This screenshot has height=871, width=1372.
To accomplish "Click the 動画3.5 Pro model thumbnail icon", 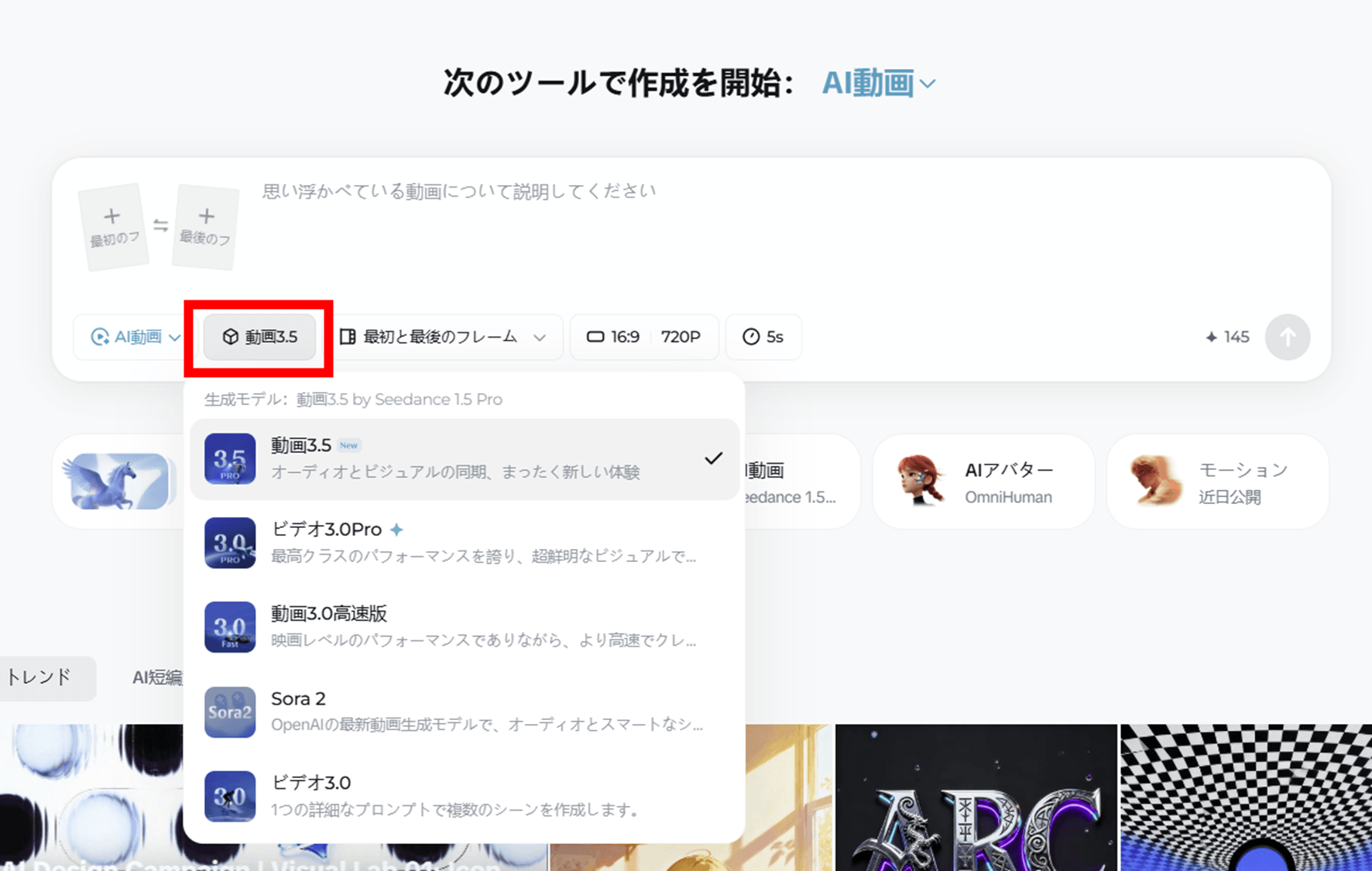I will 230,459.
